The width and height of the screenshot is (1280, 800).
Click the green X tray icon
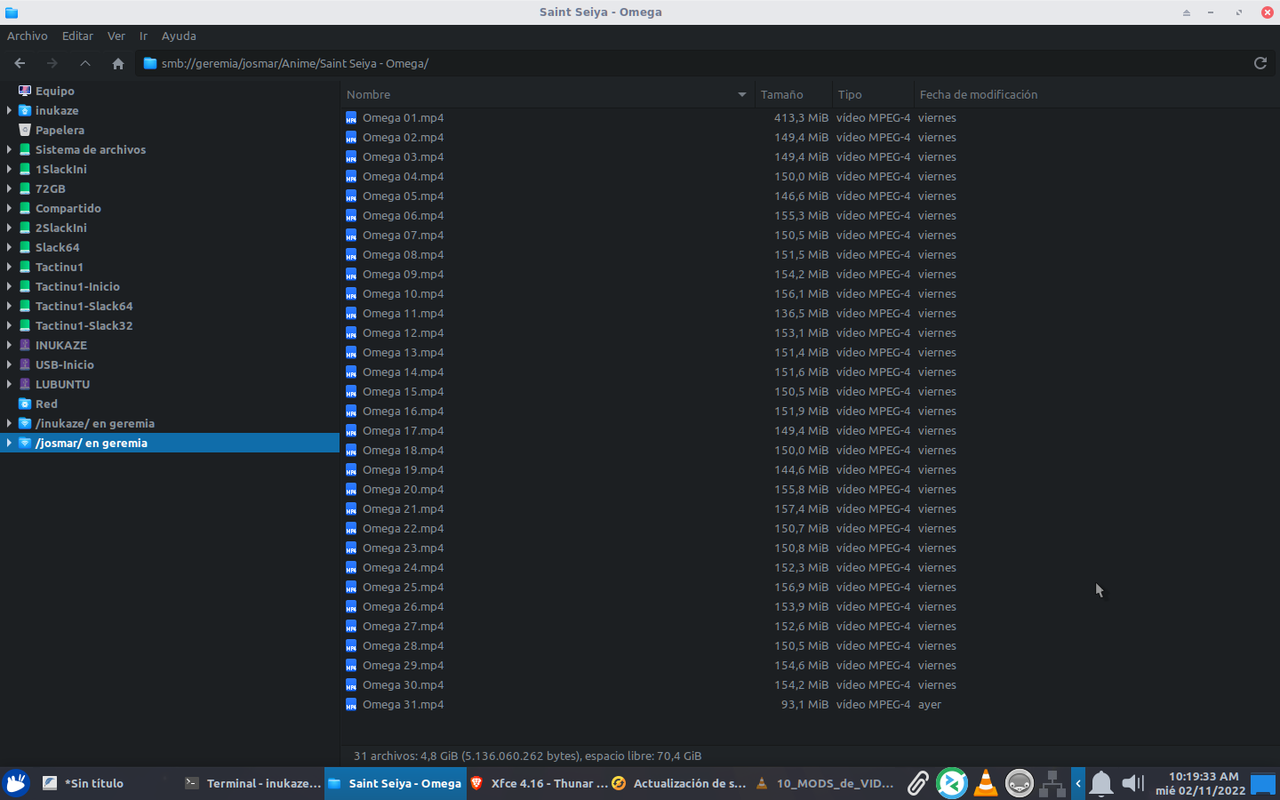click(x=952, y=783)
